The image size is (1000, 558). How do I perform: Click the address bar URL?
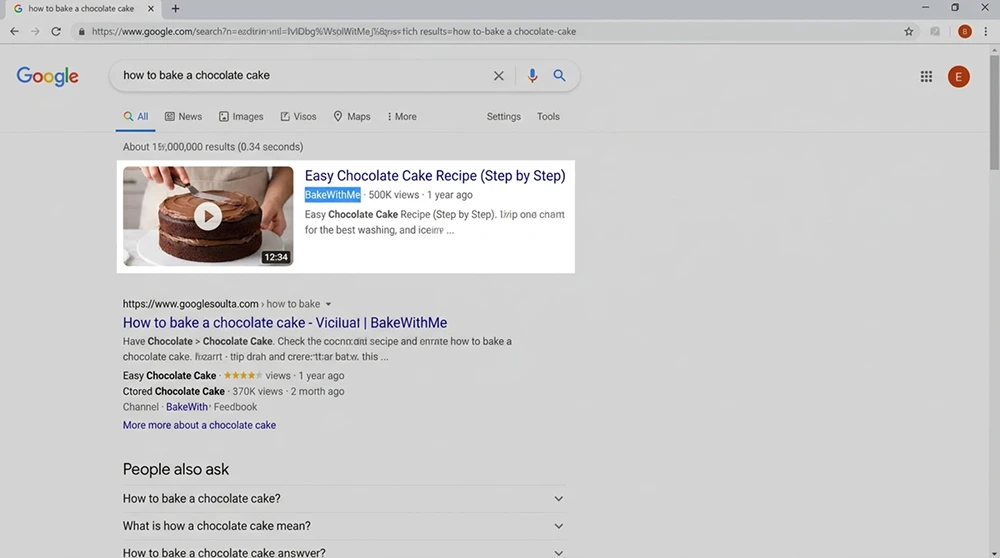(x=334, y=31)
